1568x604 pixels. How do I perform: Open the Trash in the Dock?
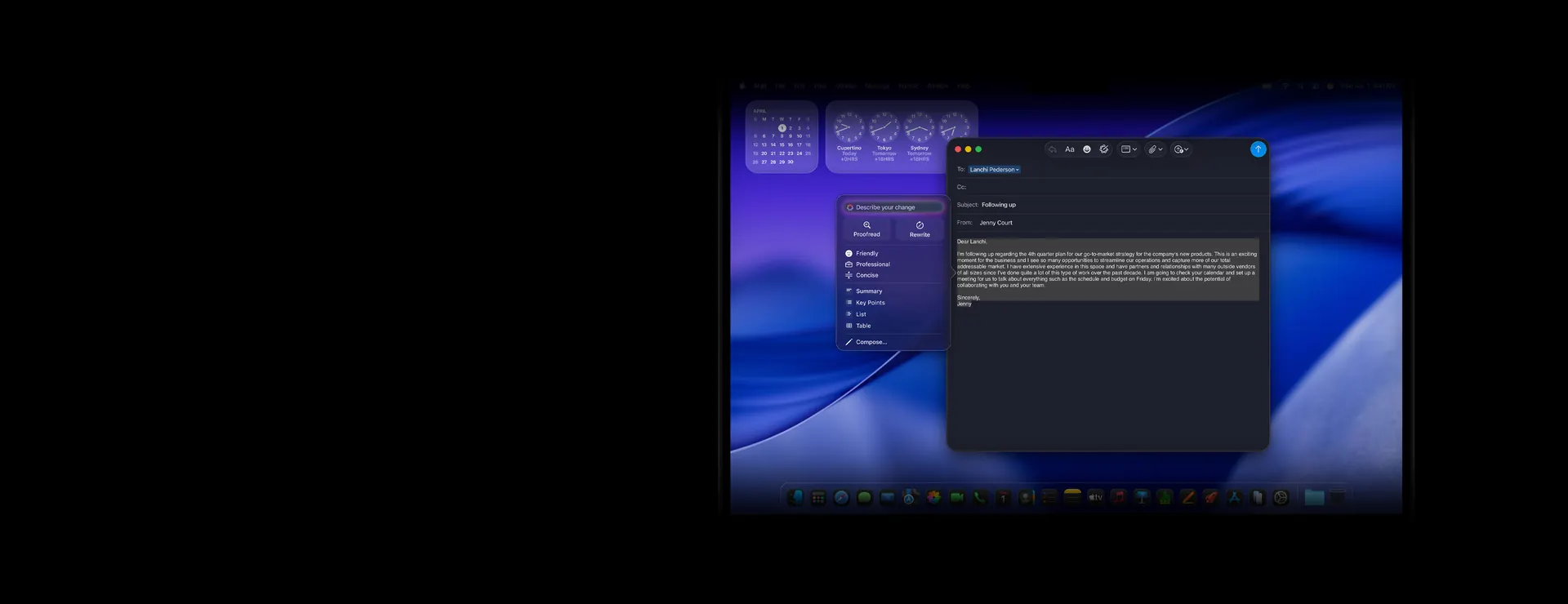tap(1338, 497)
